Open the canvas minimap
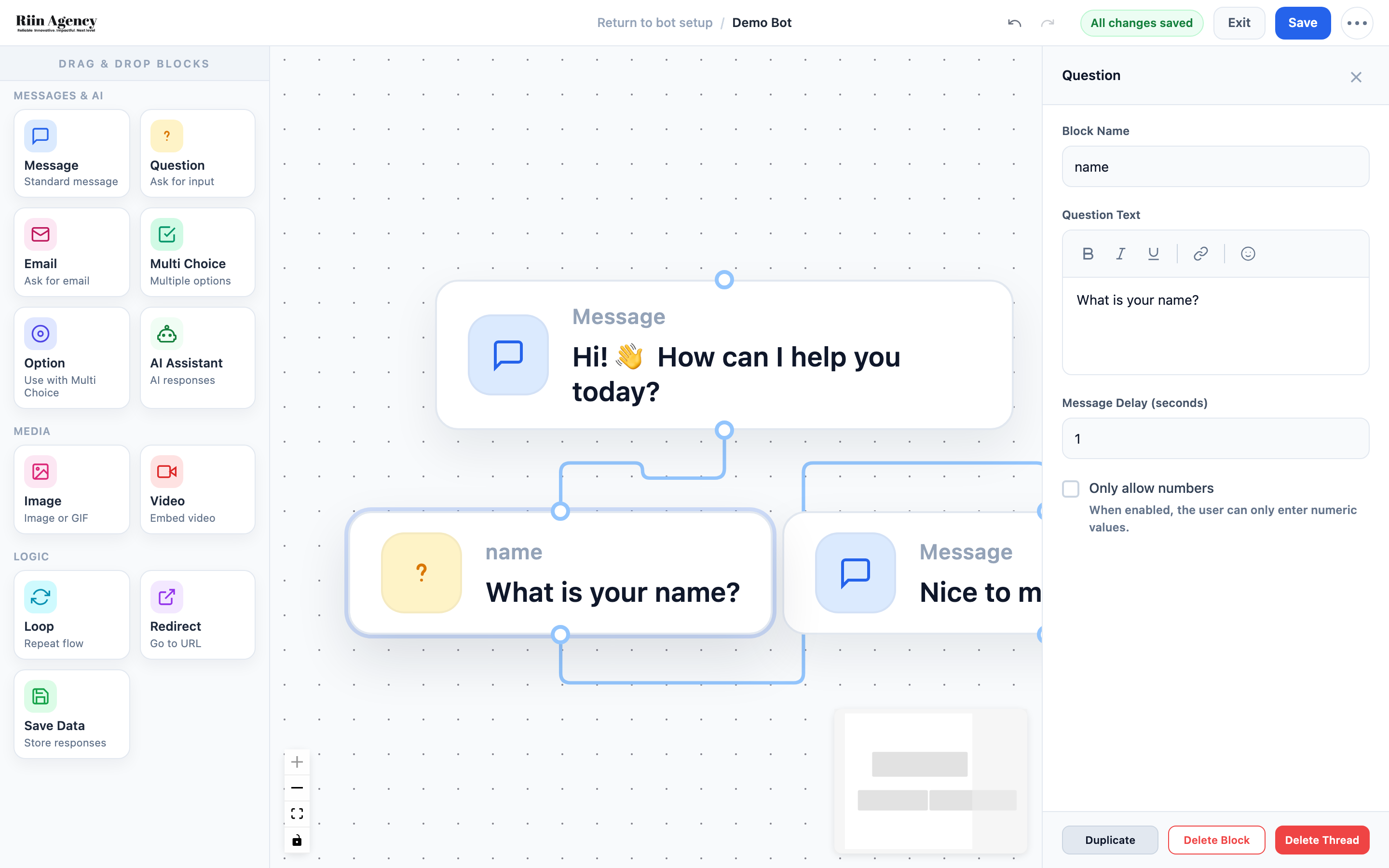 (x=930, y=781)
